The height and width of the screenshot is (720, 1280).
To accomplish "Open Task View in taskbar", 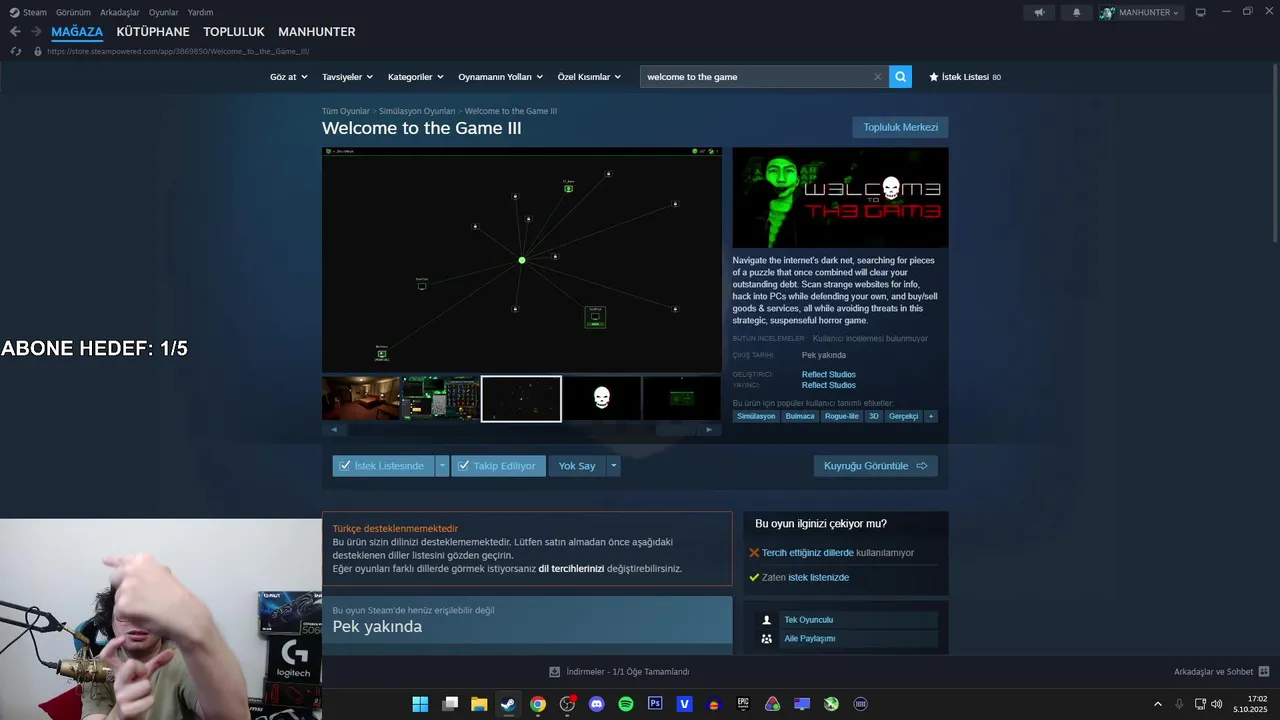I will 450,704.
